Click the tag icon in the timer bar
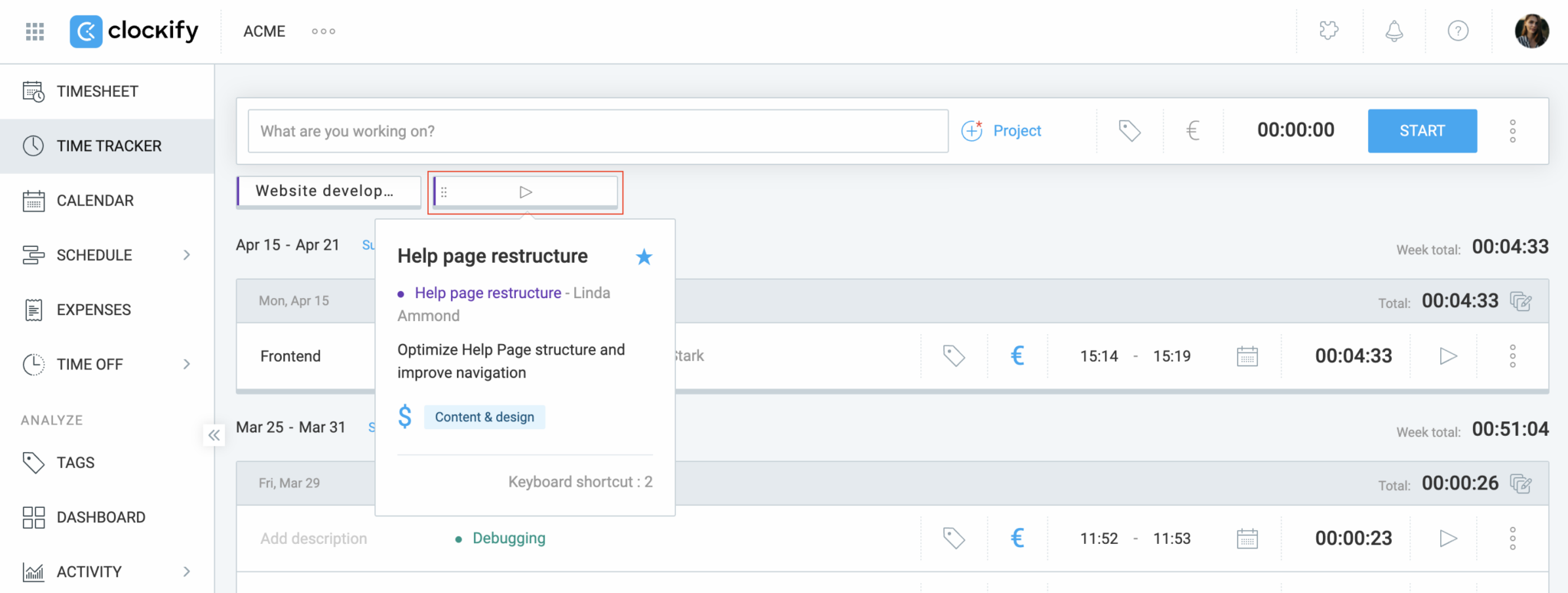1568x593 pixels. coord(1129,131)
